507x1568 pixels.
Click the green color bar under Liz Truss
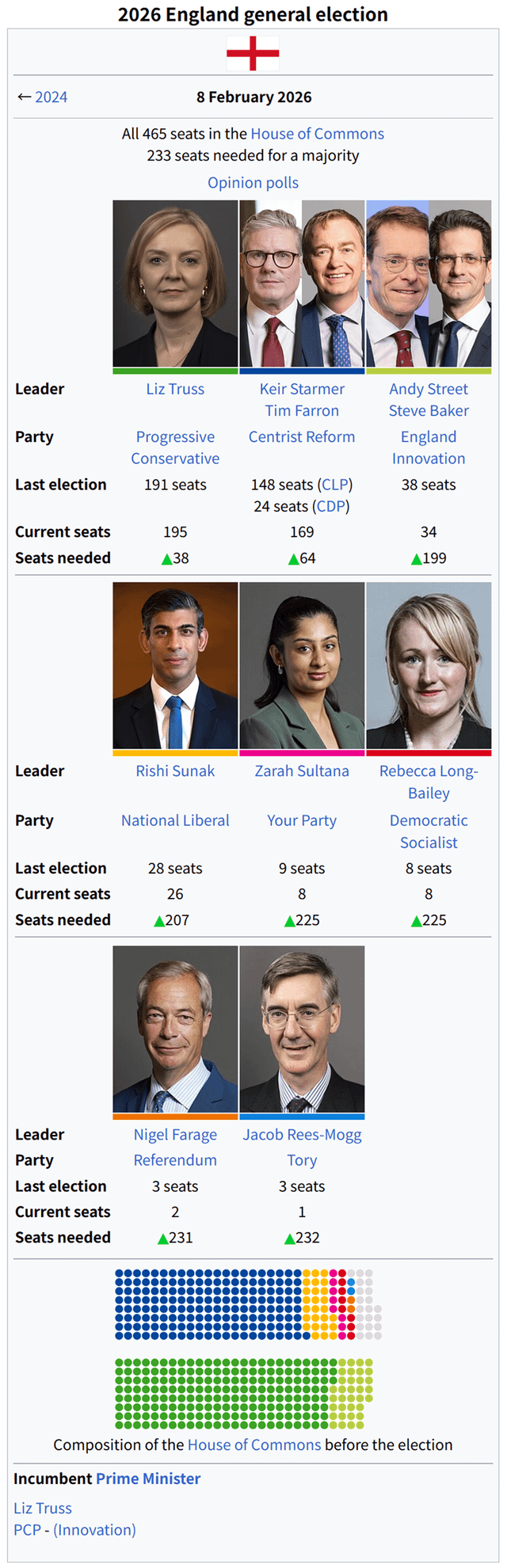[x=175, y=371]
